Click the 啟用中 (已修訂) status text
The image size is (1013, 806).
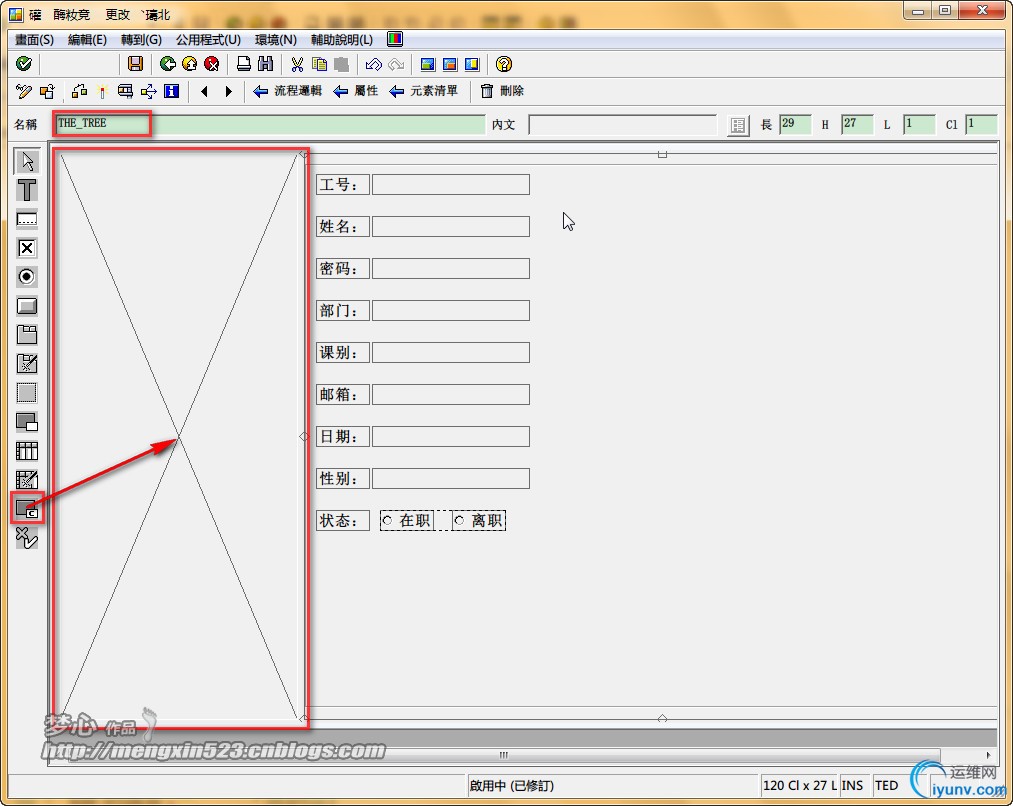coord(512,785)
